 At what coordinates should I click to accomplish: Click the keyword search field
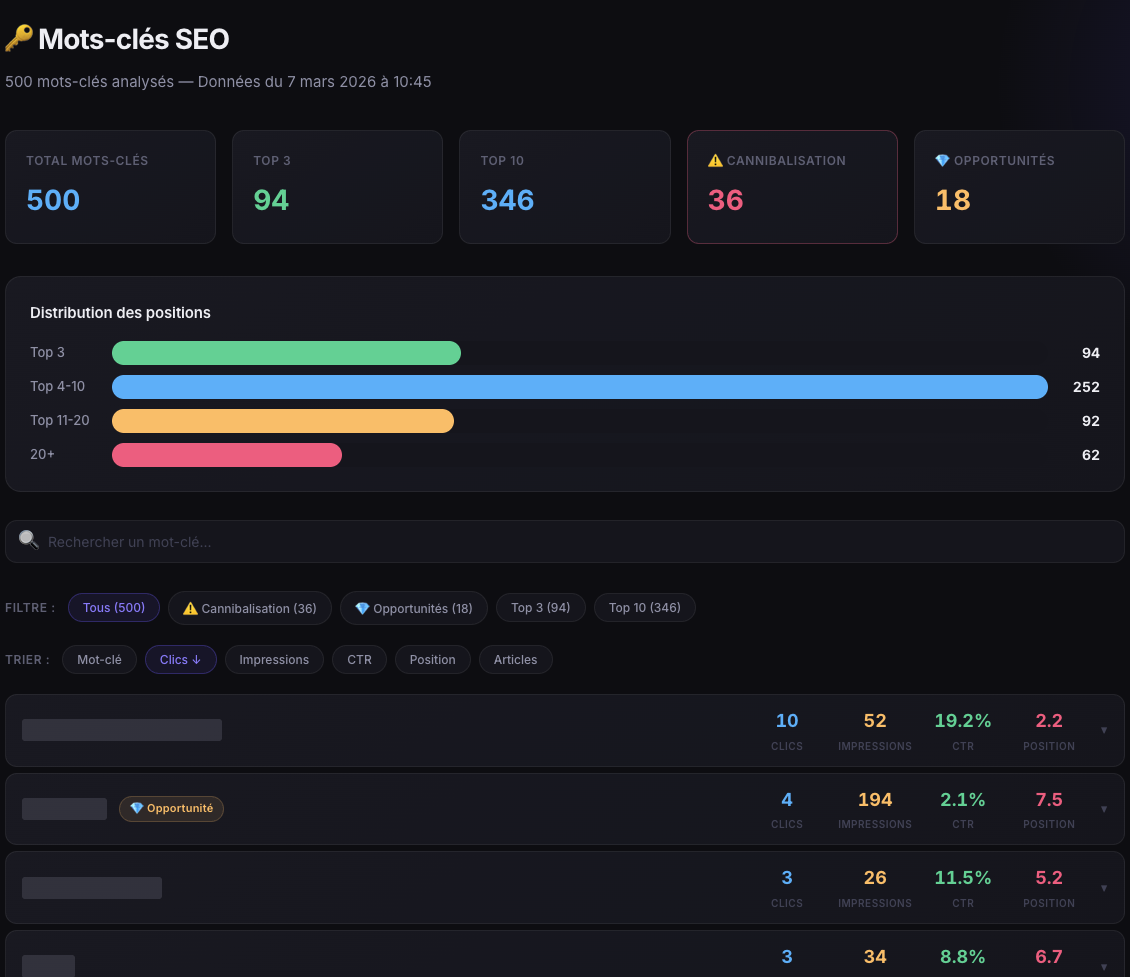coord(565,542)
